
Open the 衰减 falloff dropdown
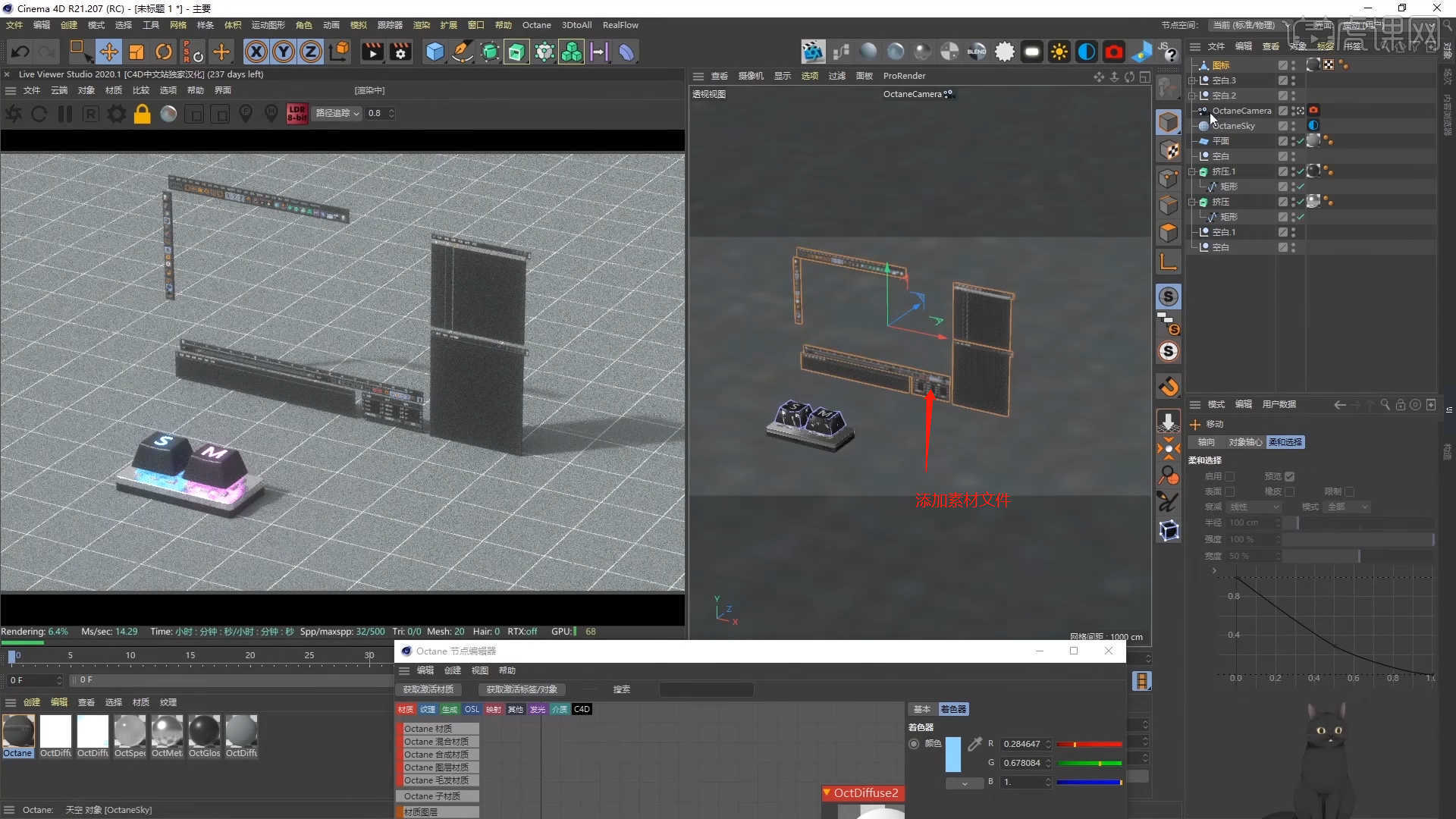[x=1254, y=507]
